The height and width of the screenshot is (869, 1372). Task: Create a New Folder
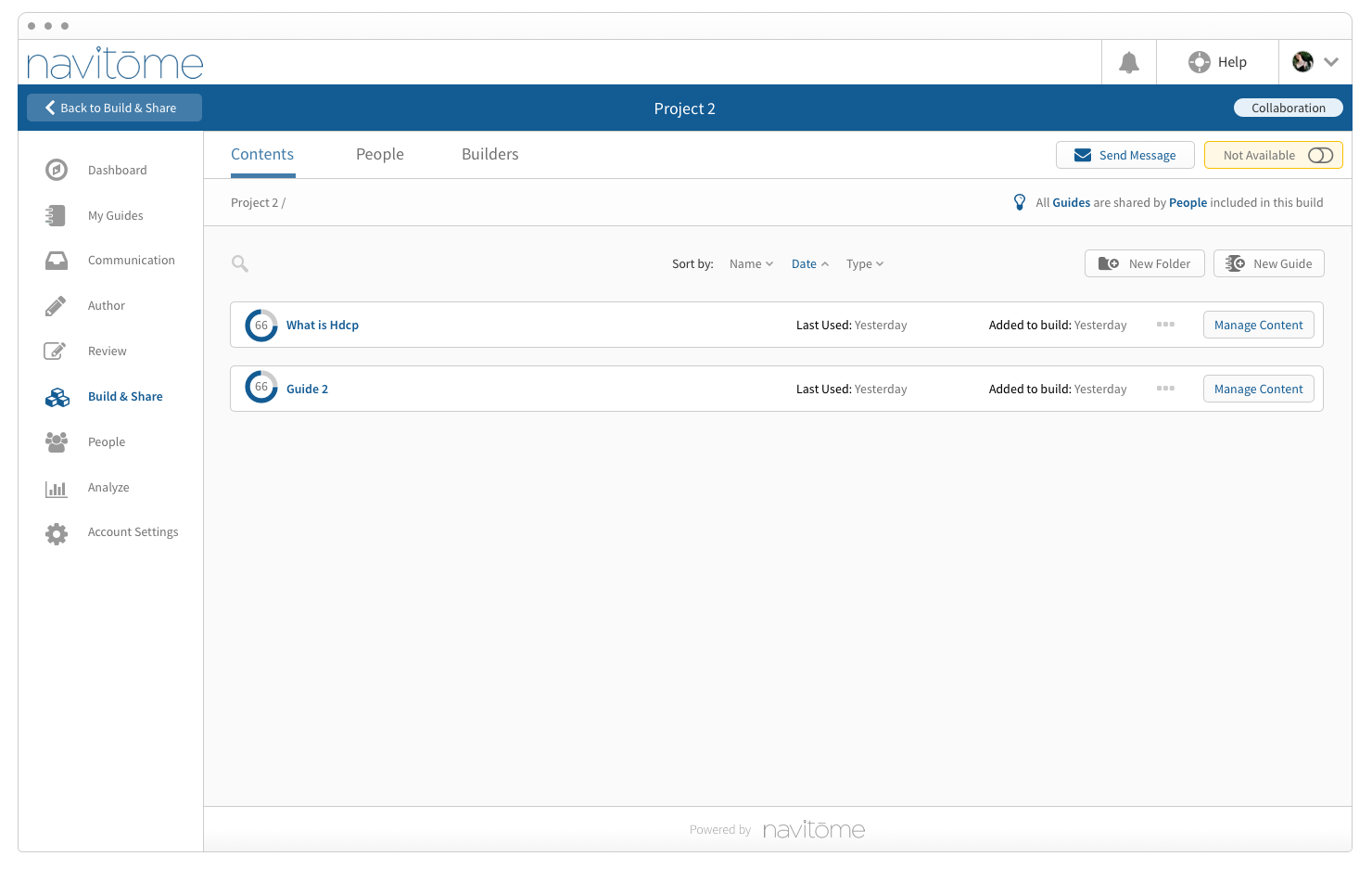pos(1145,263)
